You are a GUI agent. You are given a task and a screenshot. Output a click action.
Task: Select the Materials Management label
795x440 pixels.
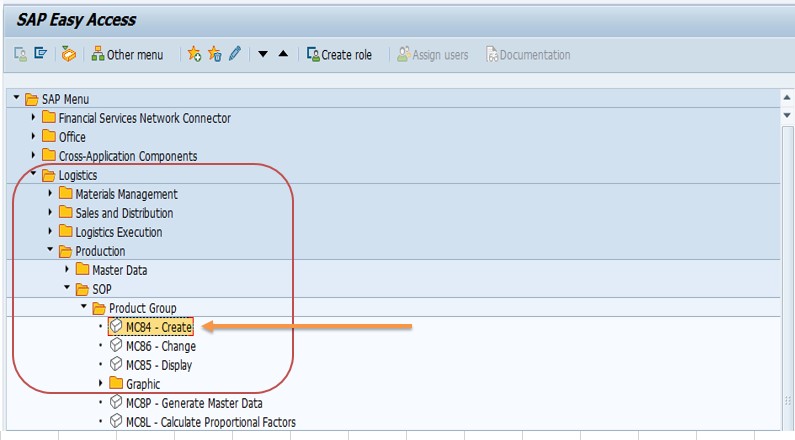126,194
